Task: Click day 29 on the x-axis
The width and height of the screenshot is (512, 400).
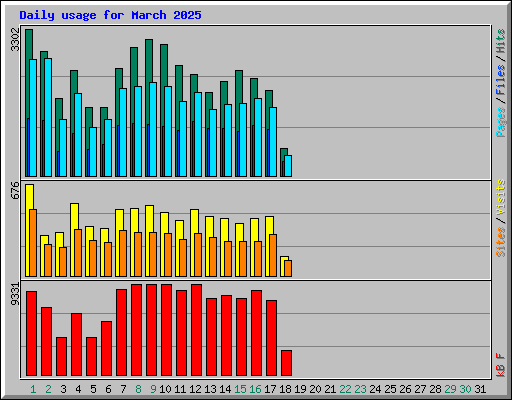Action: point(450,389)
